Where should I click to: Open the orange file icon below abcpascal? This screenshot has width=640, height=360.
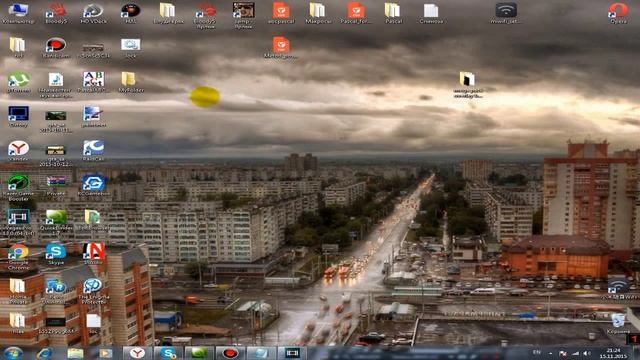pyautogui.click(x=281, y=47)
